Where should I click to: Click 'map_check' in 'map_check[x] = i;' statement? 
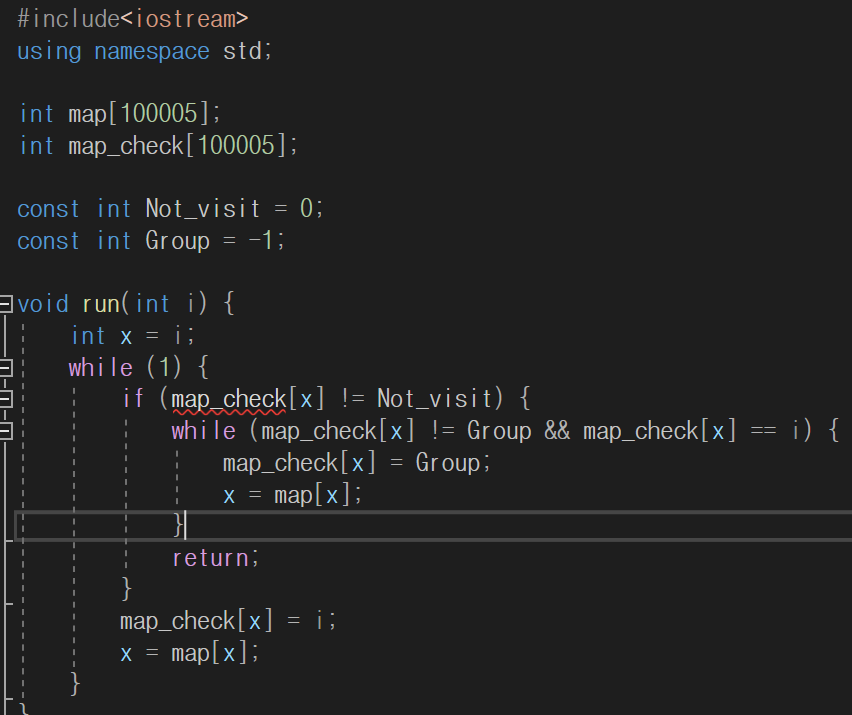tap(177, 622)
